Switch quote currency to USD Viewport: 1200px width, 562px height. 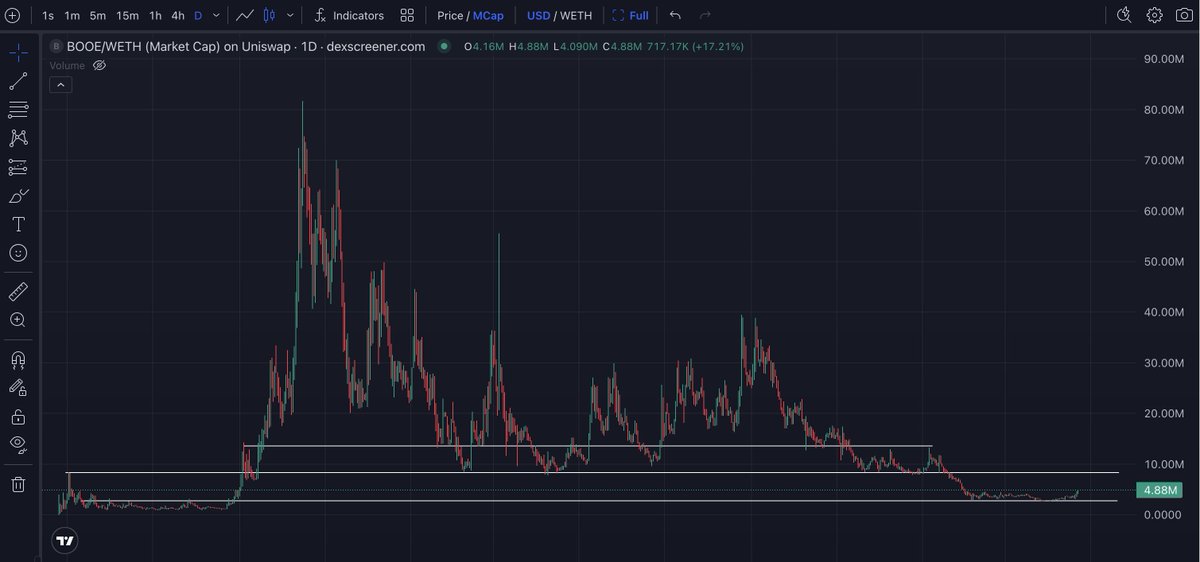point(538,16)
